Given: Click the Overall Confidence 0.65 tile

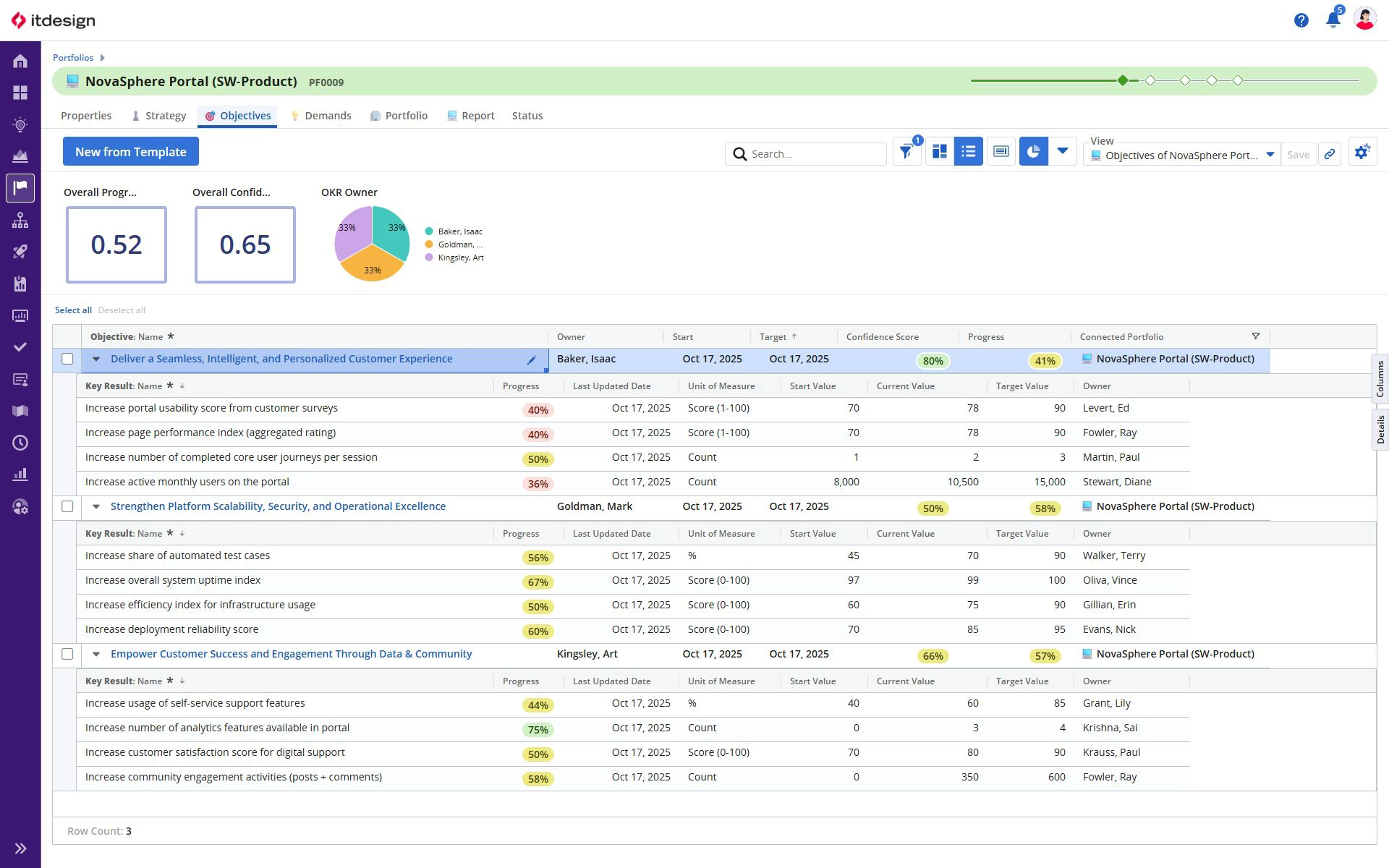Looking at the screenshot, I should pos(245,244).
